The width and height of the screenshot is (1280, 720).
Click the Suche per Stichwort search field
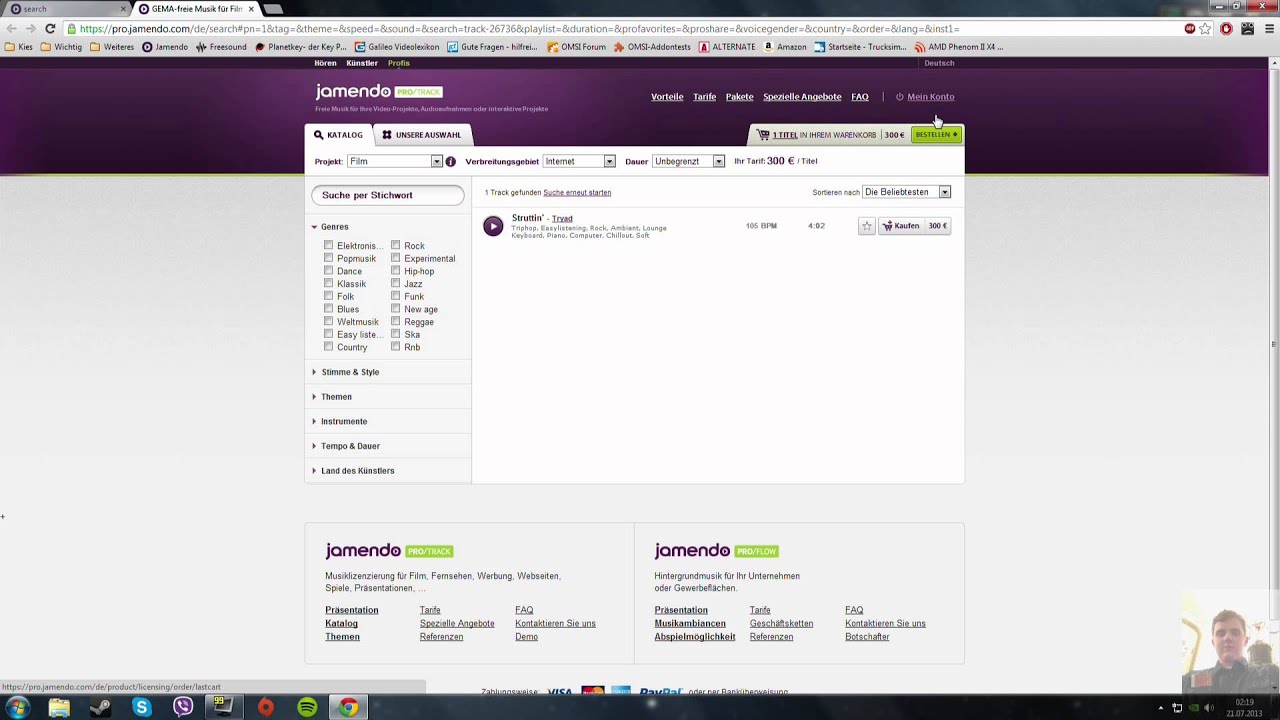coord(388,195)
